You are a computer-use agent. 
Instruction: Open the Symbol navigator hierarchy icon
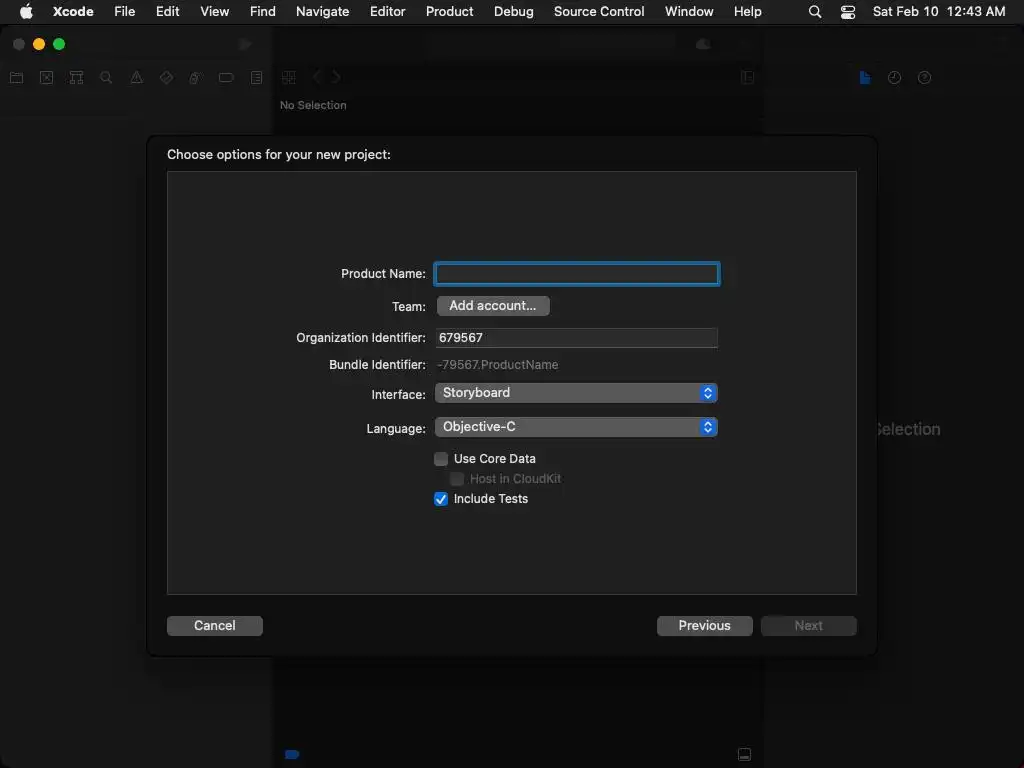(76, 78)
